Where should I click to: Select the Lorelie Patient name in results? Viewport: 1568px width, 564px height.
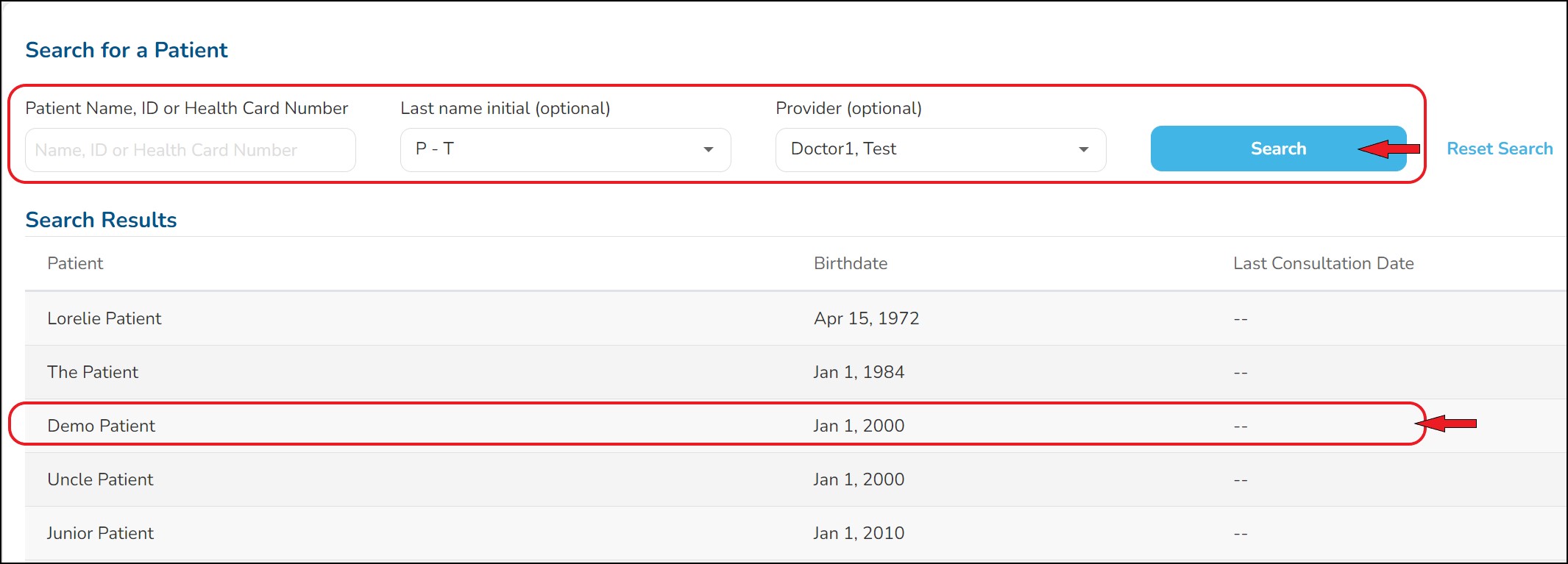[x=104, y=318]
